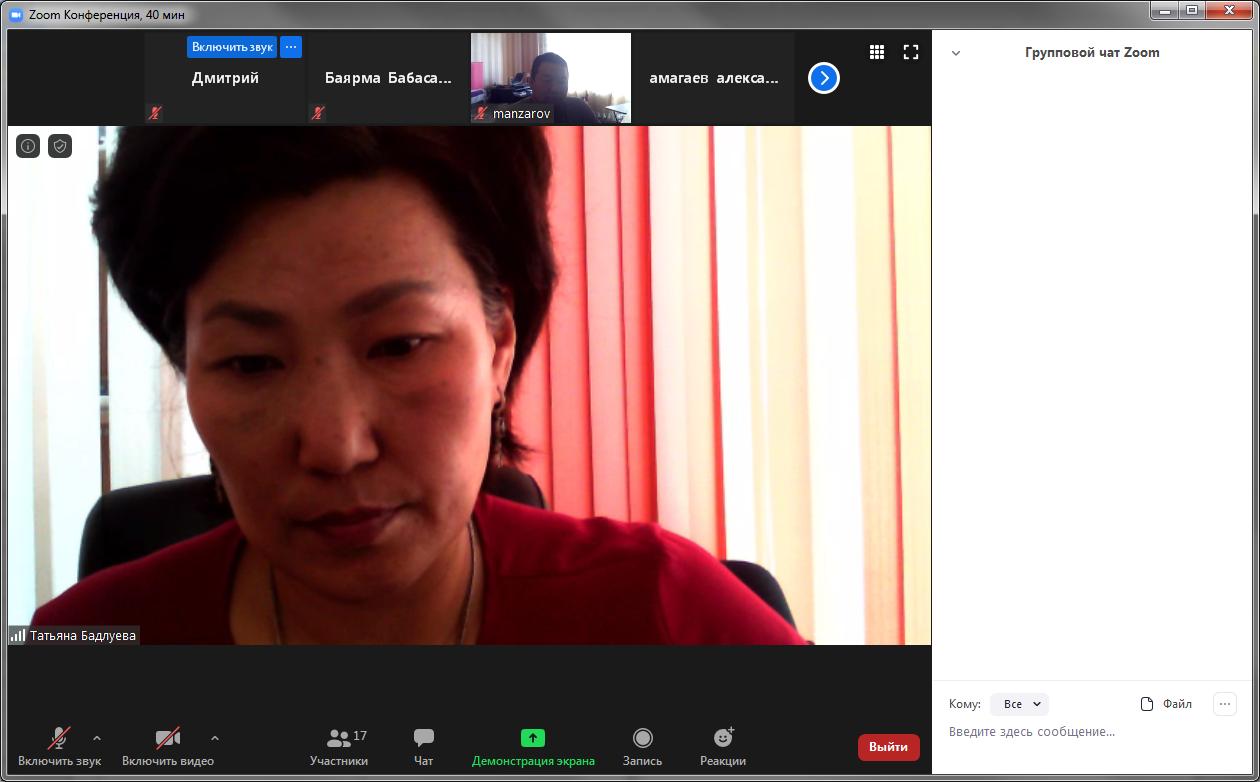The image size is (1260, 782).
Task: Open more options on Дмитрий's tile
Action: click(x=290, y=47)
